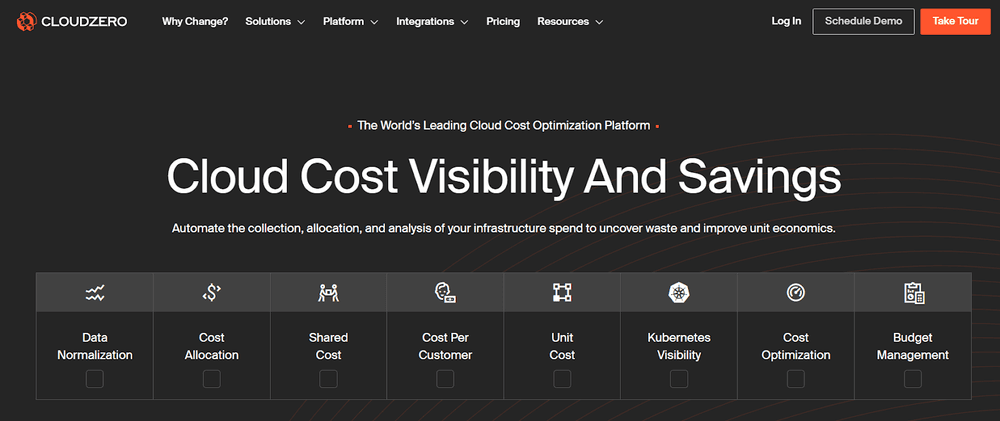
Task: Tick the Unit Cost checkbox
Action: 562,379
